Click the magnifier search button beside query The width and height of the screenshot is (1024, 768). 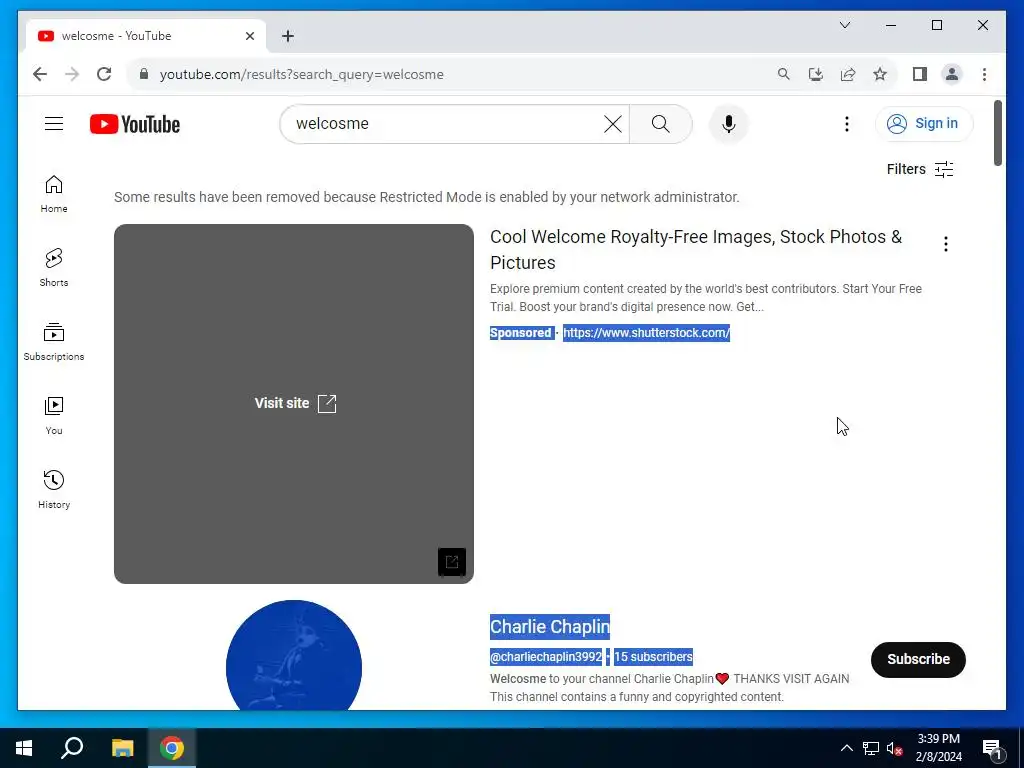(660, 124)
